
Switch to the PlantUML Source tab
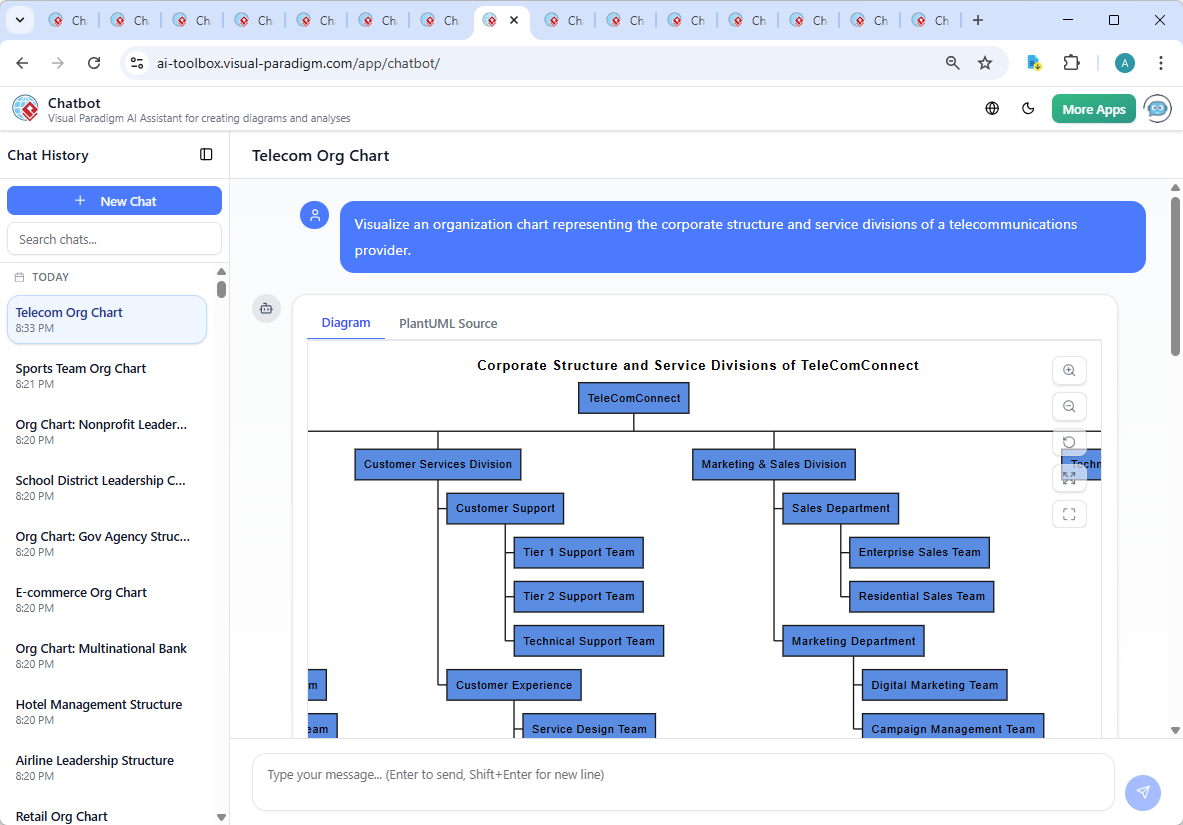(448, 323)
